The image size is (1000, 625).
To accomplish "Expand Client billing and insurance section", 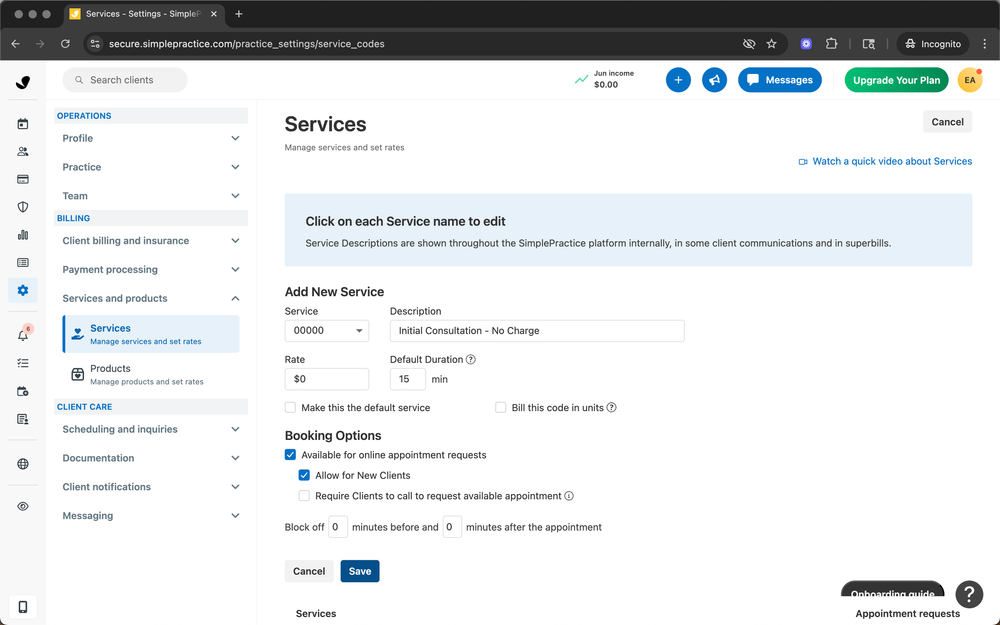I will tap(151, 240).
